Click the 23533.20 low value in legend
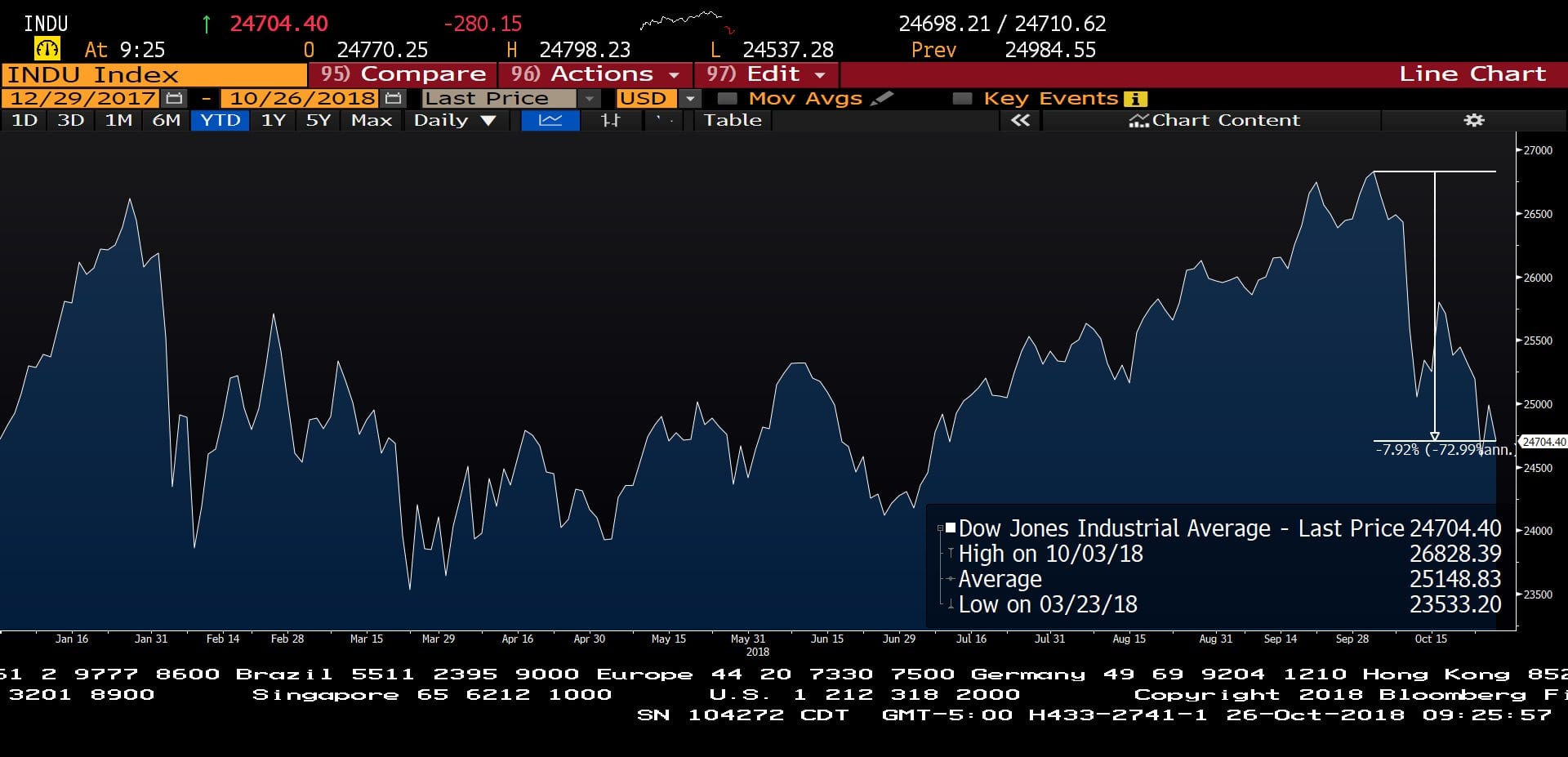 click(1455, 604)
